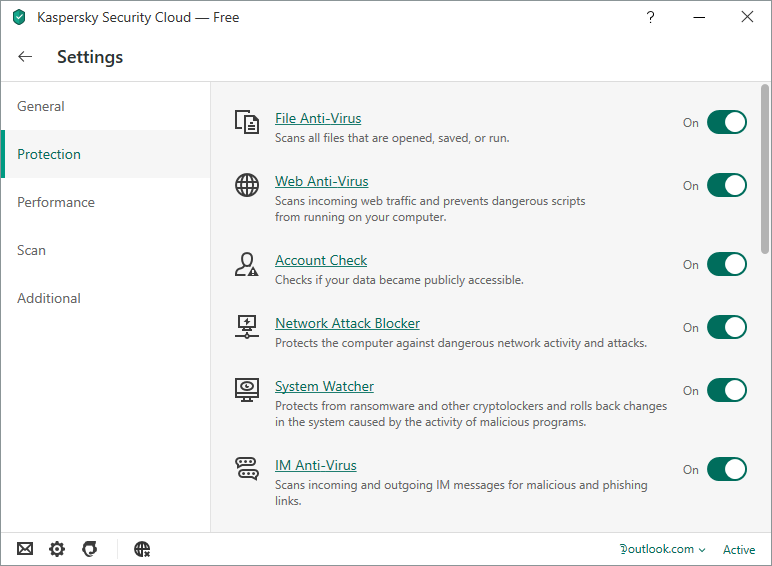This screenshot has width=772, height=566.
Task: Click the Web Anti-Virus globe icon
Action: coord(247,185)
